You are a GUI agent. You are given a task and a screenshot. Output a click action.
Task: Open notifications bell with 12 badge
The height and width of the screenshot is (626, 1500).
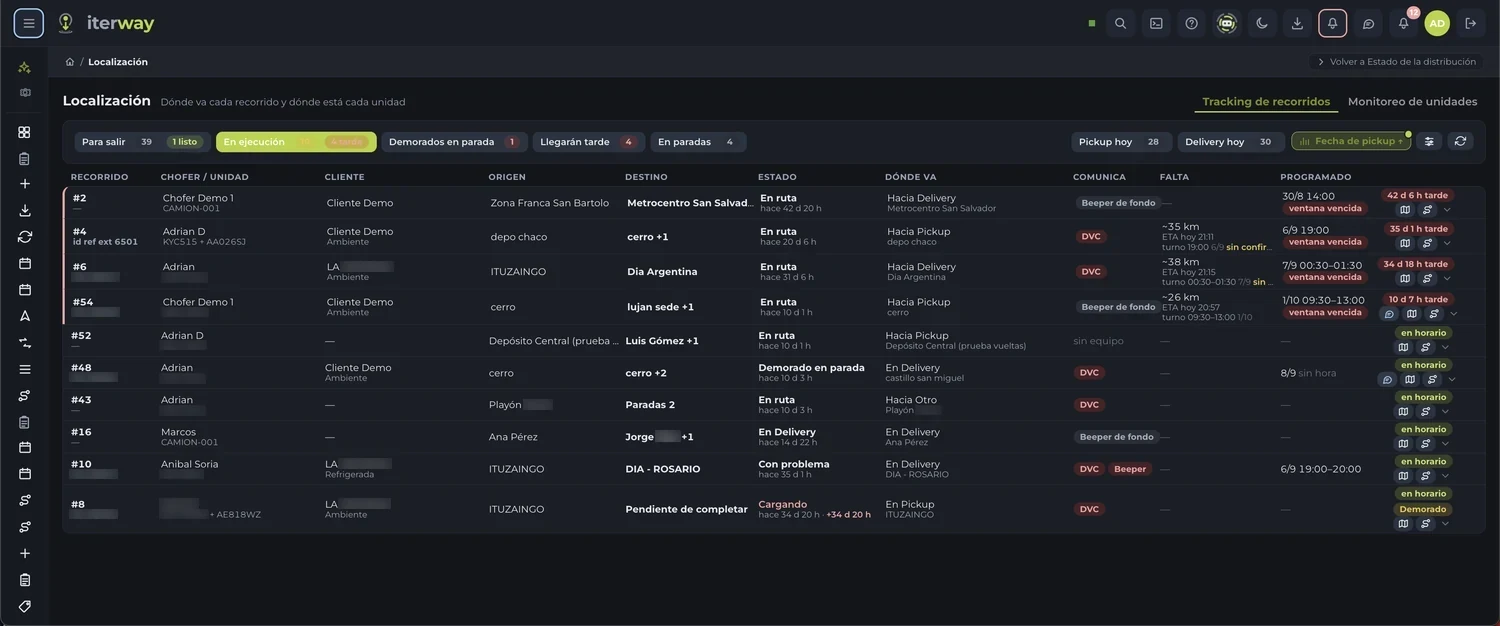click(1403, 23)
